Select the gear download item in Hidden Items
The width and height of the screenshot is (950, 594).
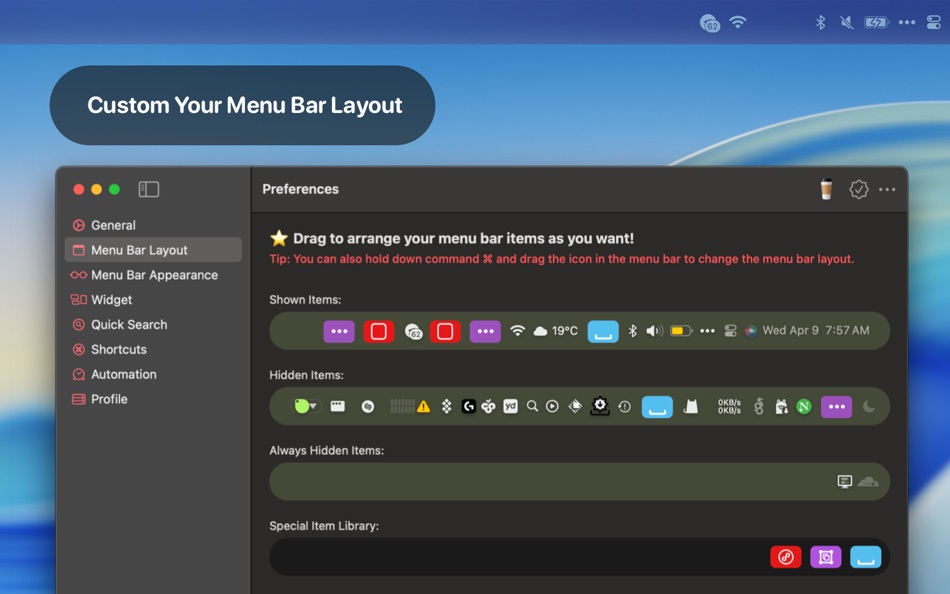[600, 406]
